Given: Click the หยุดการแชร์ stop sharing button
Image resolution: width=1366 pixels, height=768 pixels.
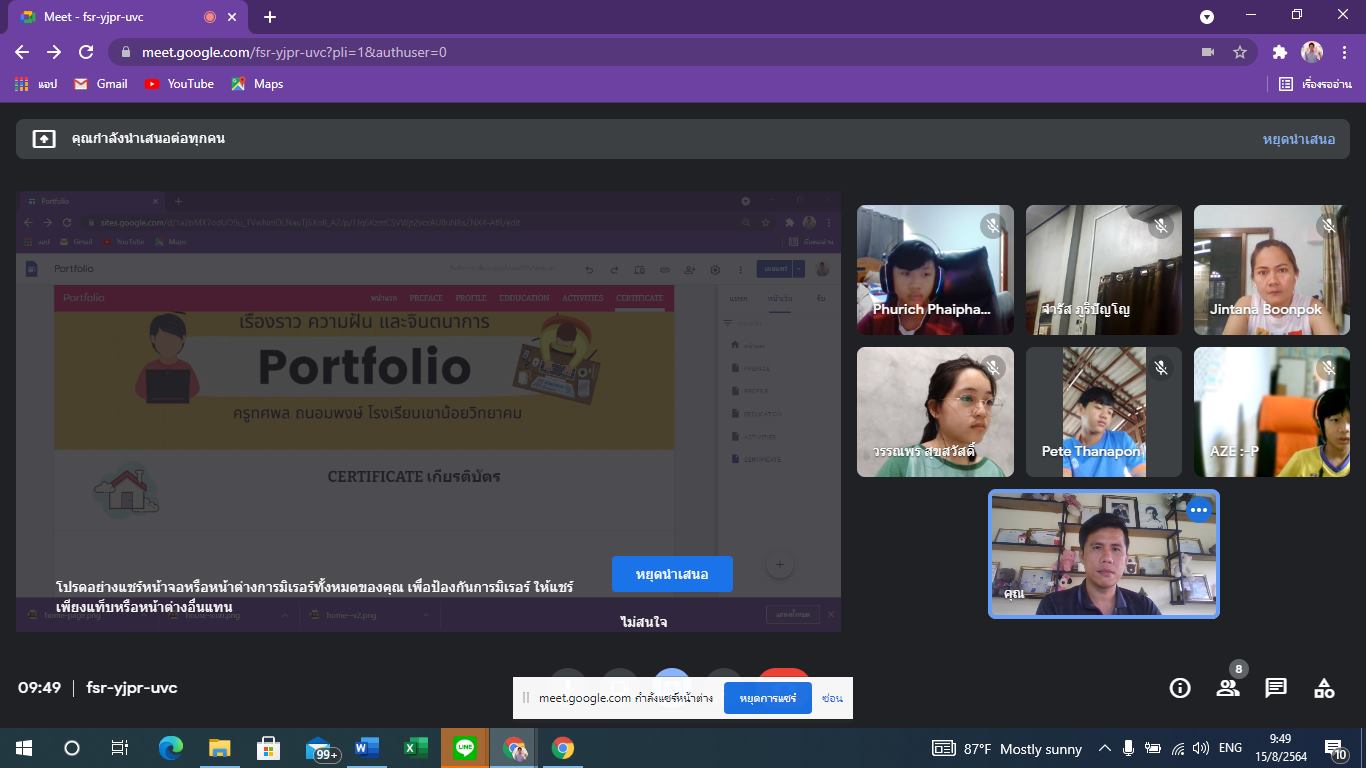Looking at the screenshot, I should pos(767,698).
